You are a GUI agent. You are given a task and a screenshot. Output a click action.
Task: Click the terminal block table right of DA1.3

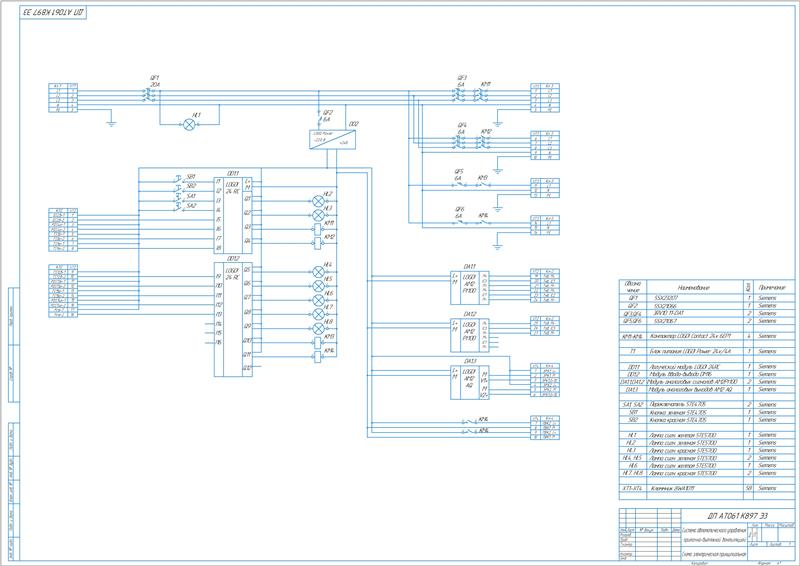[x=545, y=381]
